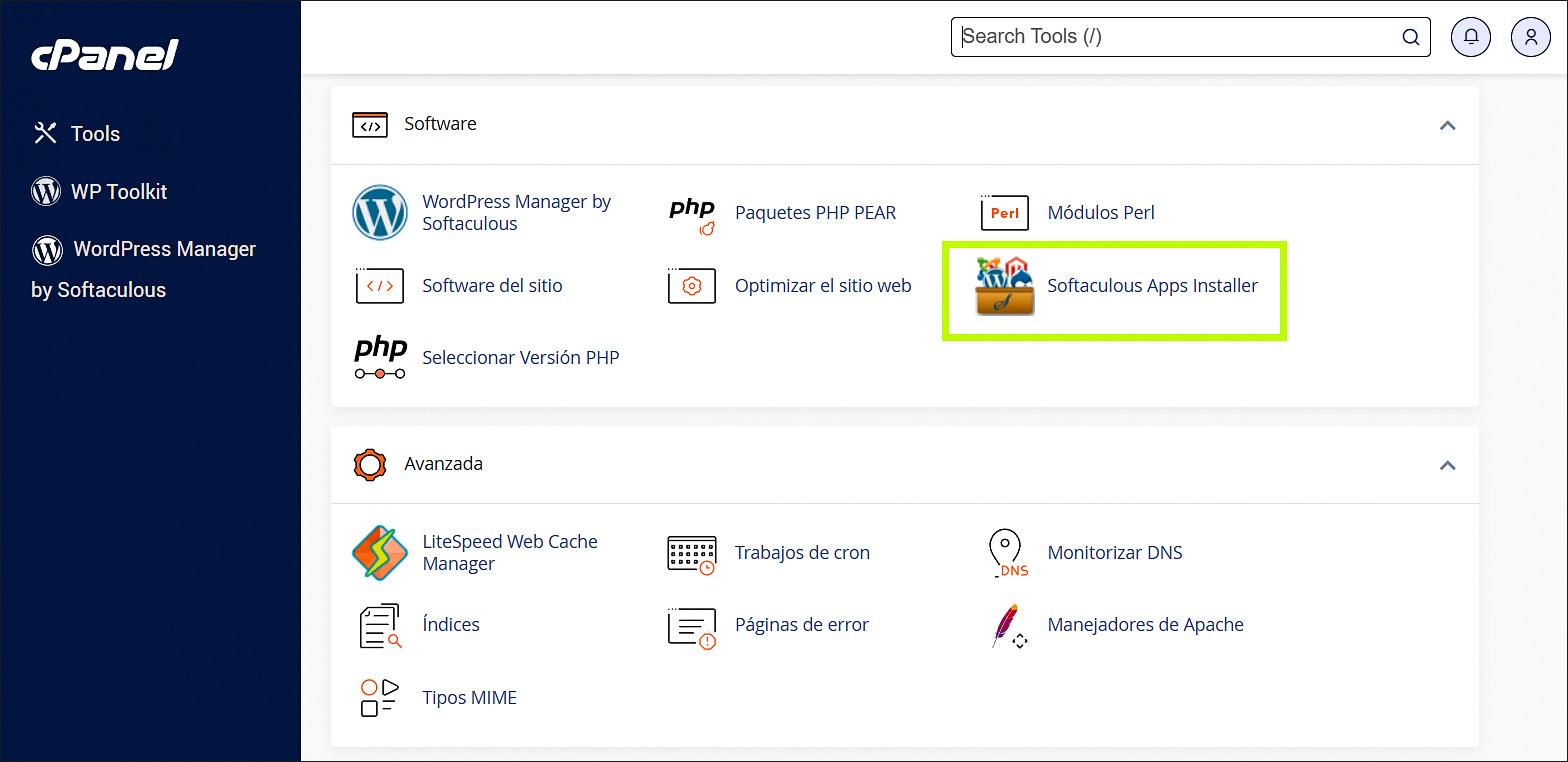
Task: Open Trabajos de cron
Action: pyautogui.click(x=802, y=553)
